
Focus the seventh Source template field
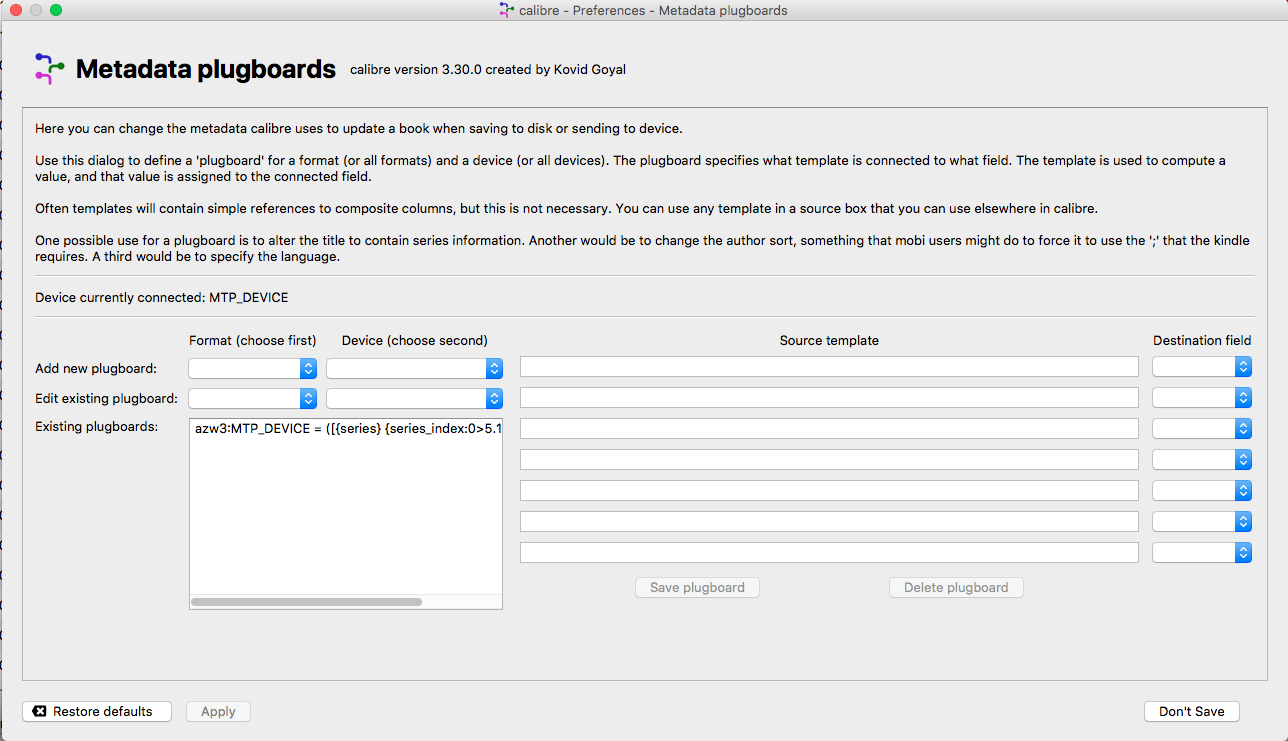pyautogui.click(x=829, y=553)
